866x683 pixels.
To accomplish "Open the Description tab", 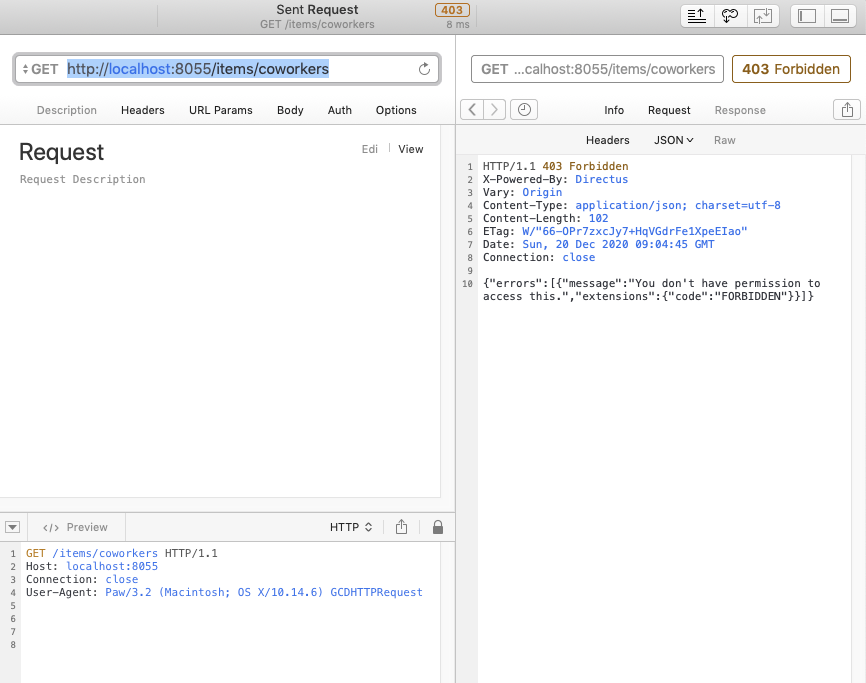I will pyautogui.click(x=67, y=110).
